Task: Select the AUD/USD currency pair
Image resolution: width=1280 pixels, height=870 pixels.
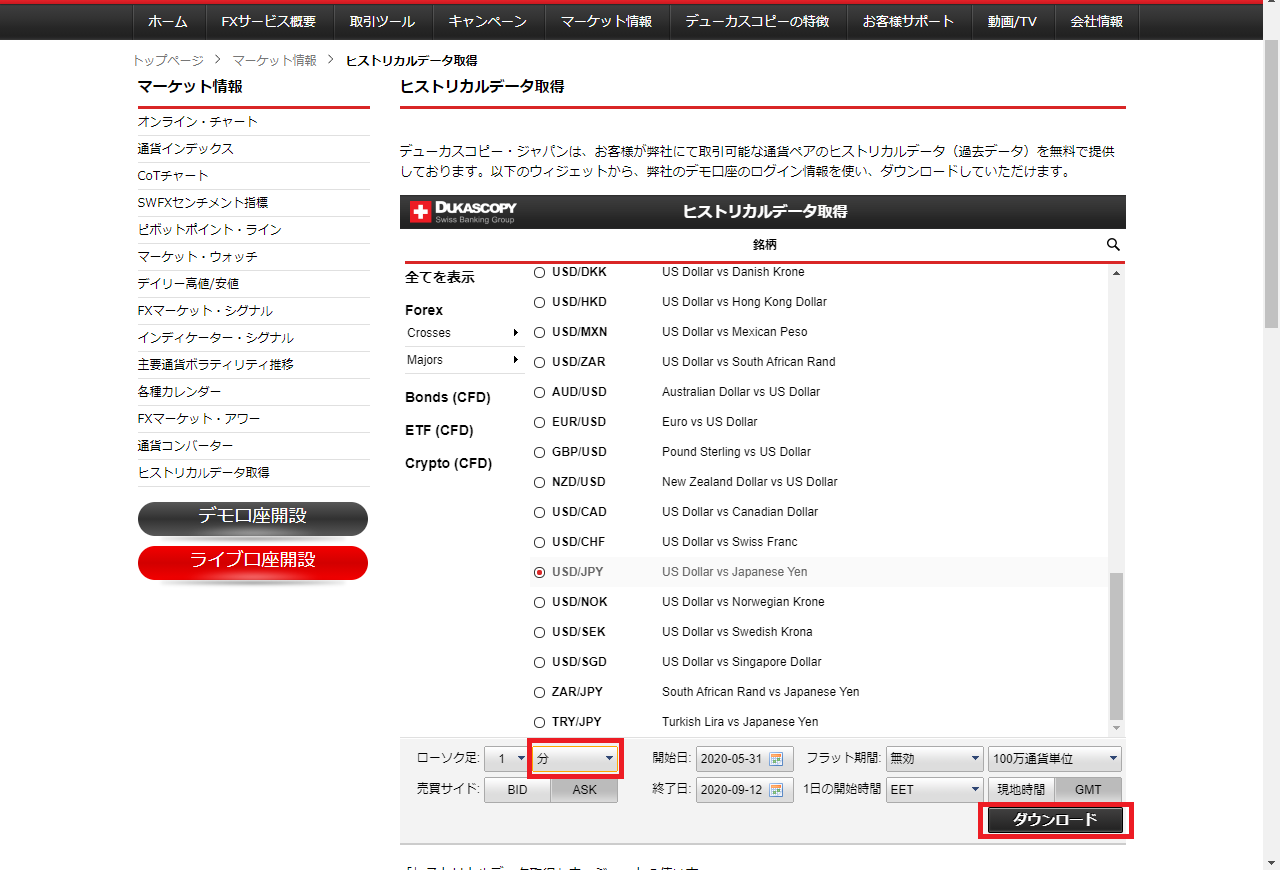Action: click(539, 391)
